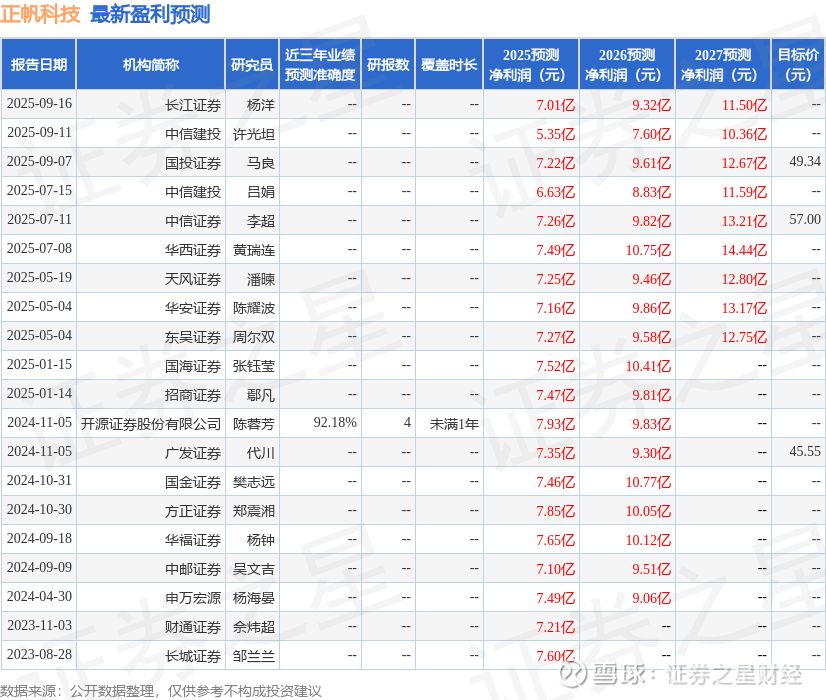The image size is (826, 700).
Task: Click the 10.12亿 forecast value
Action: (648, 540)
